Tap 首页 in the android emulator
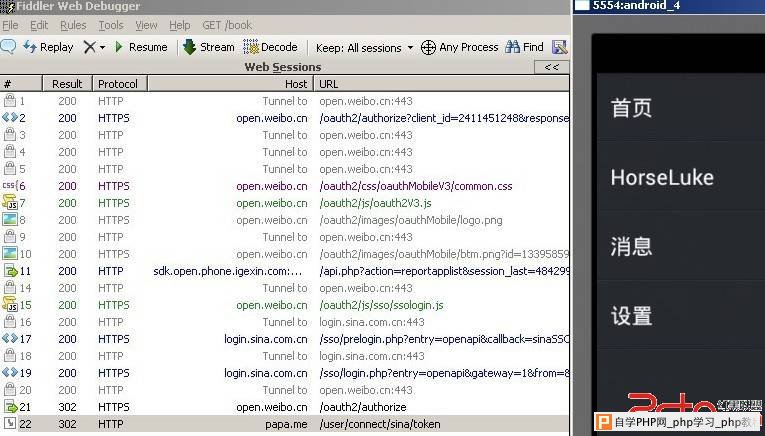This screenshot has width=765, height=436. [631, 108]
